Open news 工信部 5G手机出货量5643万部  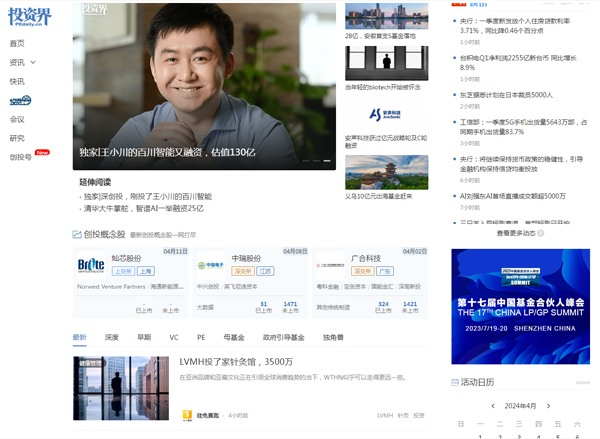[x=523, y=127]
